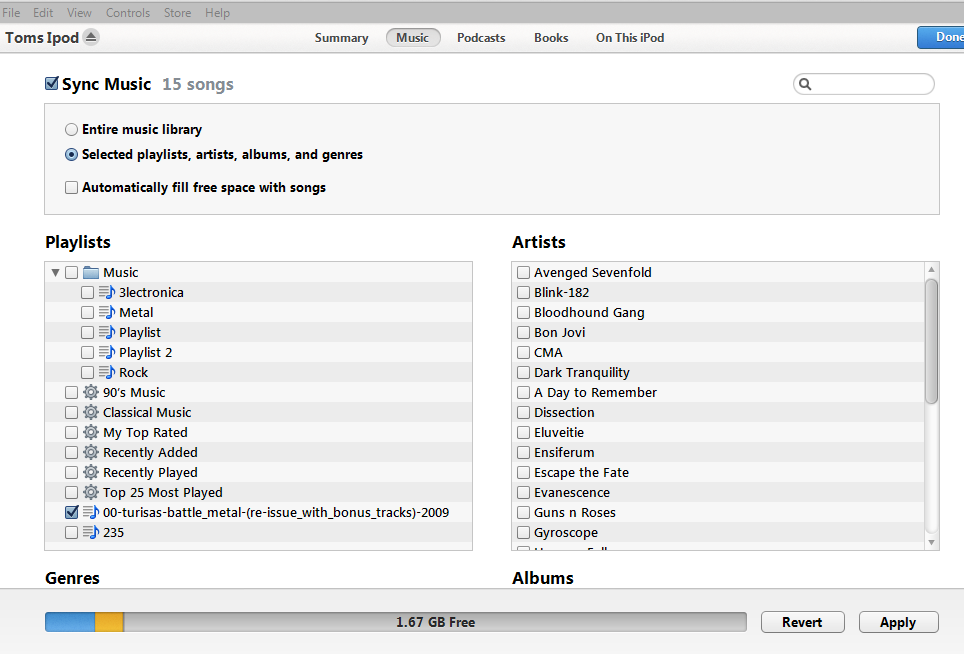This screenshot has height=654, width=964.
Task: Click the orange segment of capacity bar
Action: click(x=109, y=622)
